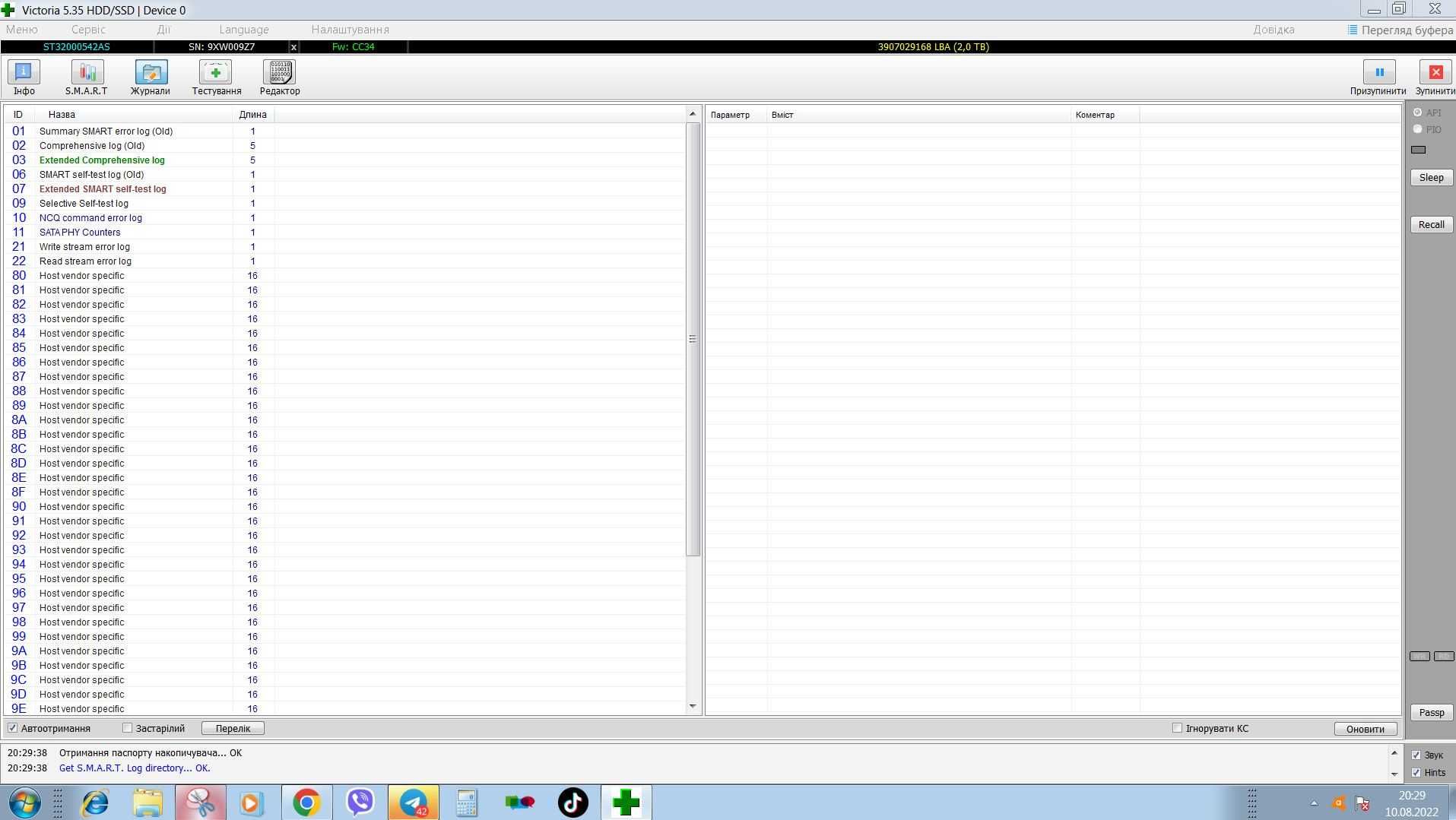Open Calculator from taskbar
This screenshot has height=820, width=1456.
466,803
